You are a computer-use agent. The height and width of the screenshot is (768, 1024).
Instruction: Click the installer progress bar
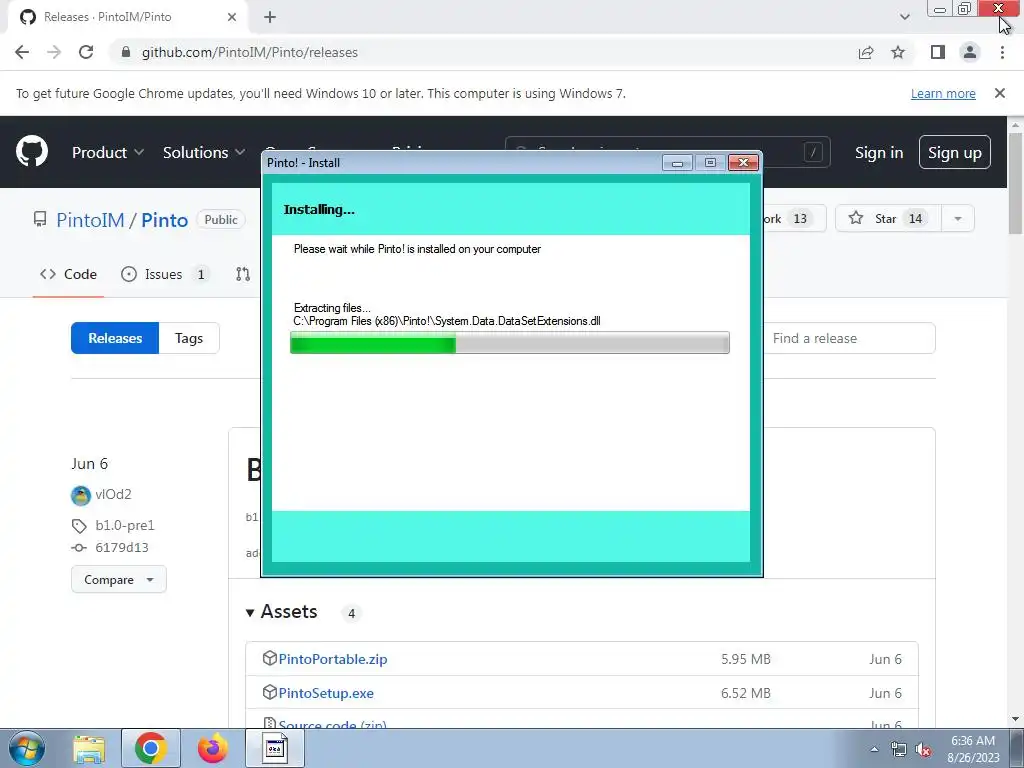coord(509,342)
